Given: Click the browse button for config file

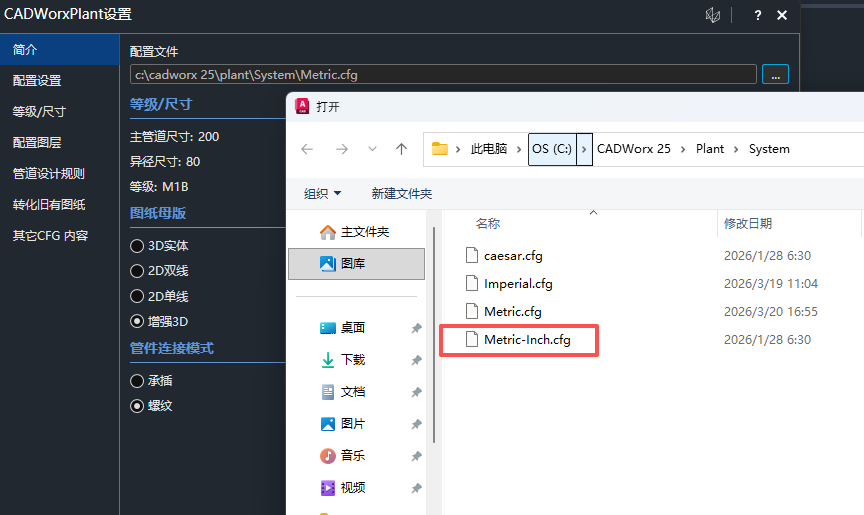Looking at the screenshot, I should point(775,74).
